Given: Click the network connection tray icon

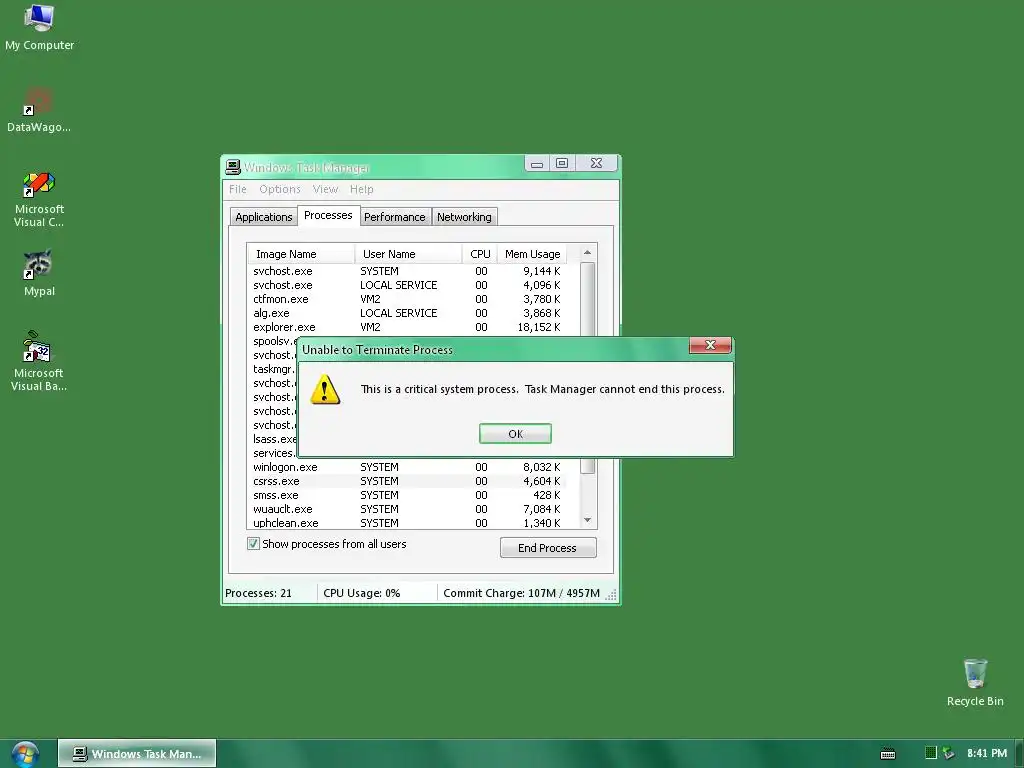Looking at the screenshot, I should [x=948, y=753].
